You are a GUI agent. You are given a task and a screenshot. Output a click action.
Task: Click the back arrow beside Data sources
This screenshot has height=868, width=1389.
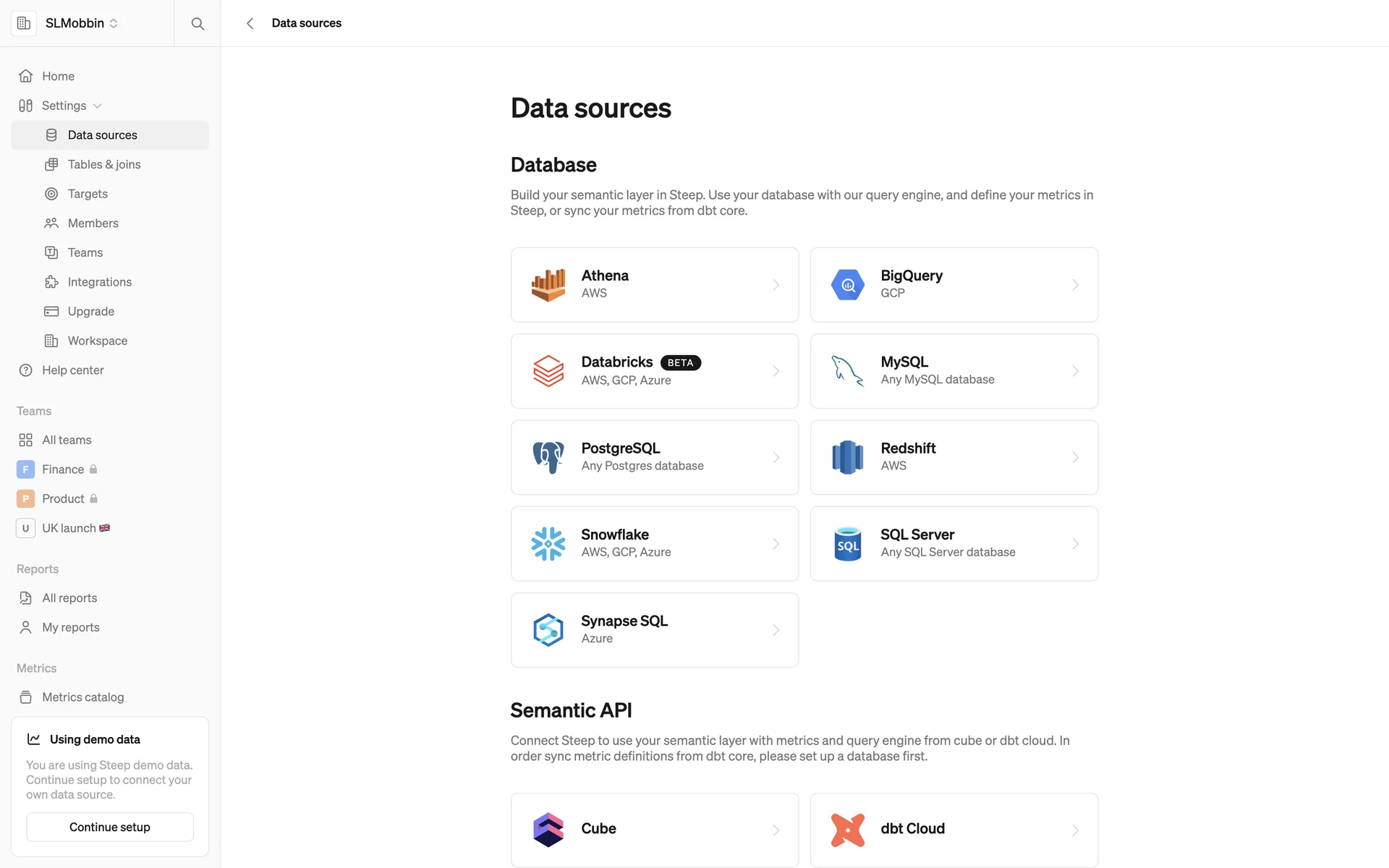(250, 23)
